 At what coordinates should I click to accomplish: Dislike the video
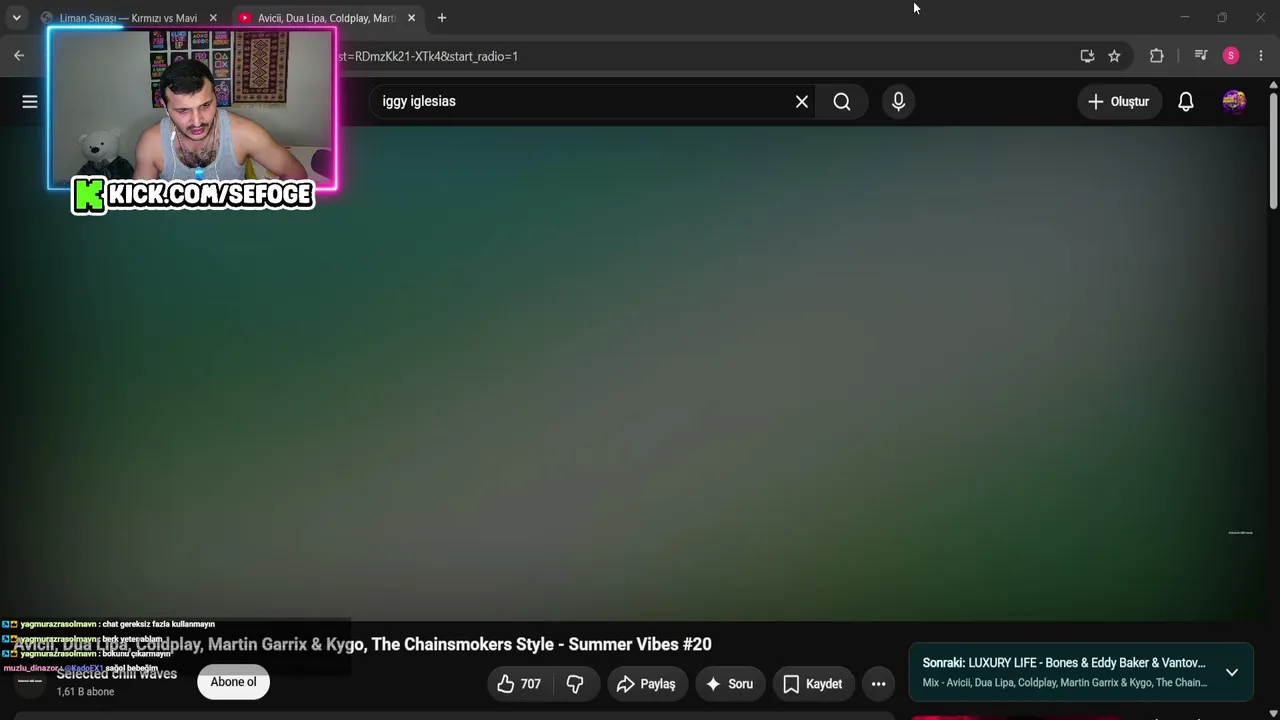pos(575,684)
